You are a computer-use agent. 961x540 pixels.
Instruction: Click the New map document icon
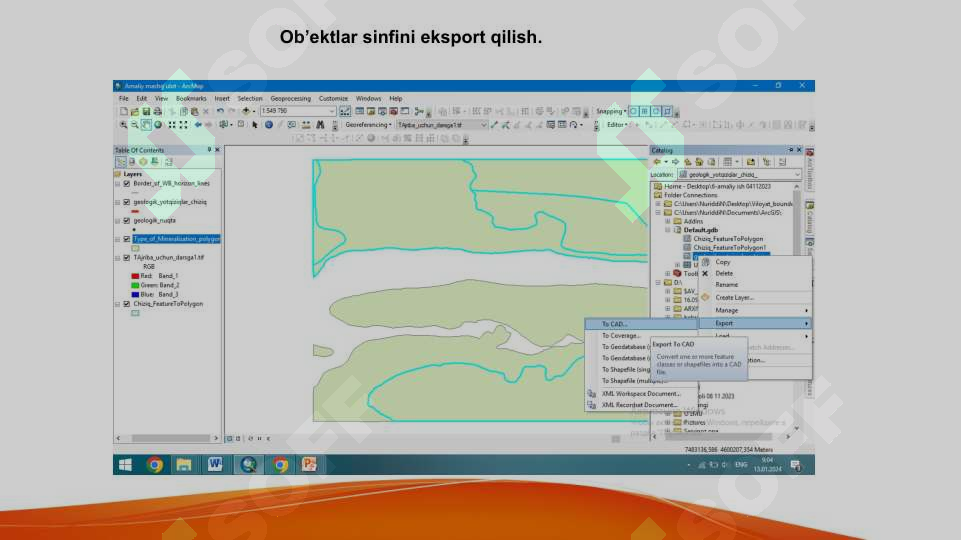pos(124,112)
